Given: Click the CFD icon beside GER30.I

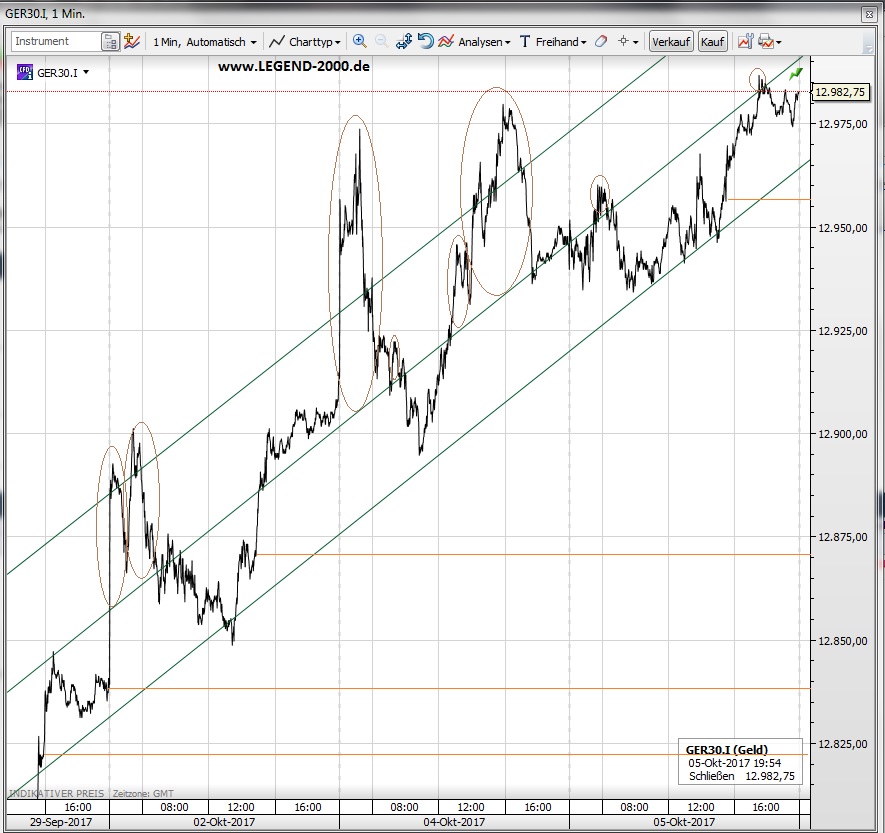Looking at the screenshot, I should [x=25, y=72].
